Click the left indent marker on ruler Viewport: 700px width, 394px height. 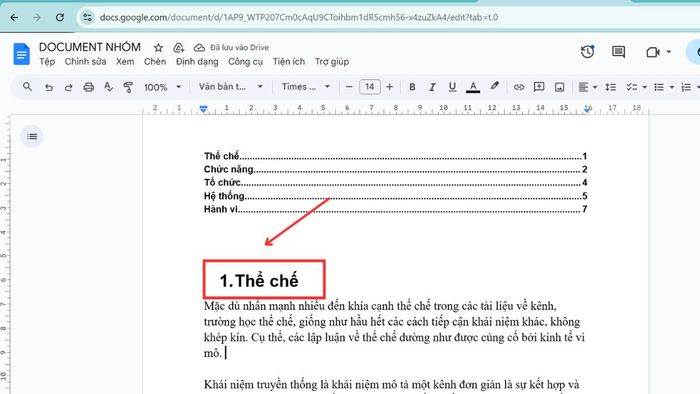pyautogui.click(x=203, y=109)
